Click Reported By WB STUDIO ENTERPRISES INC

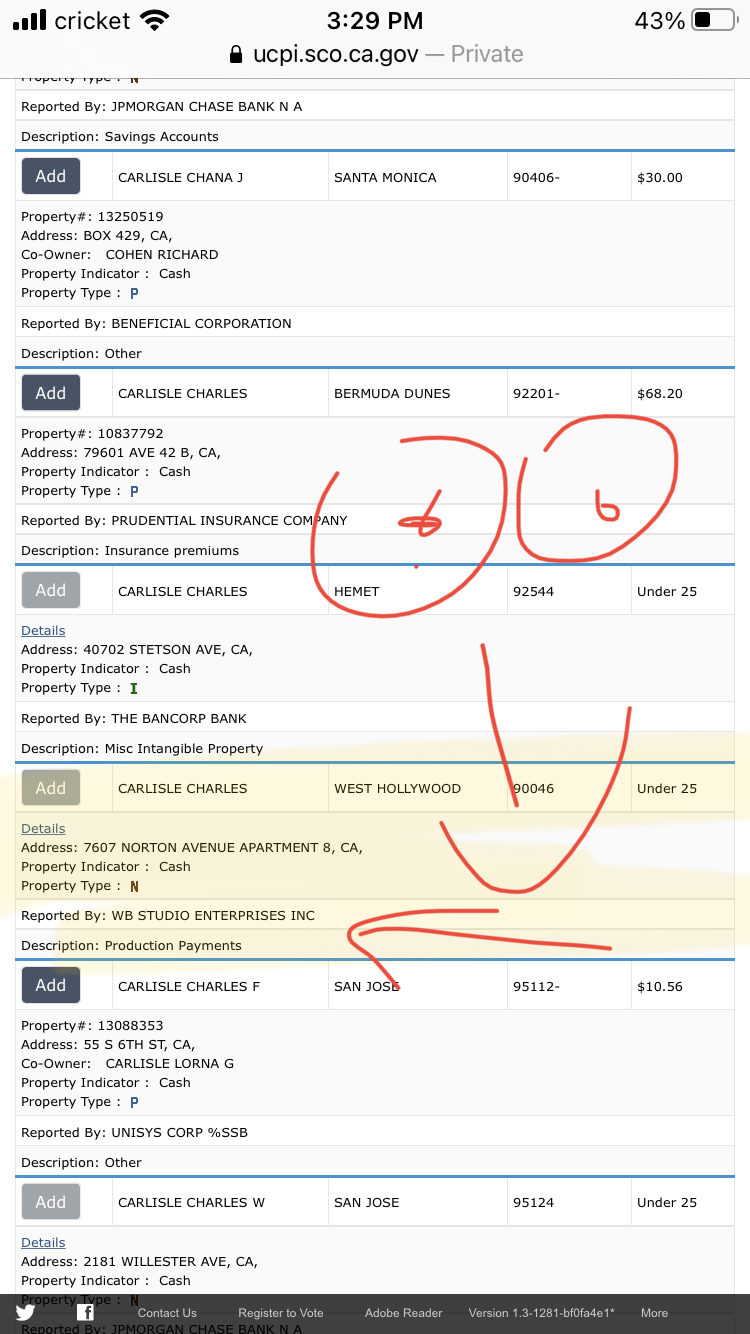click(168, 916)
